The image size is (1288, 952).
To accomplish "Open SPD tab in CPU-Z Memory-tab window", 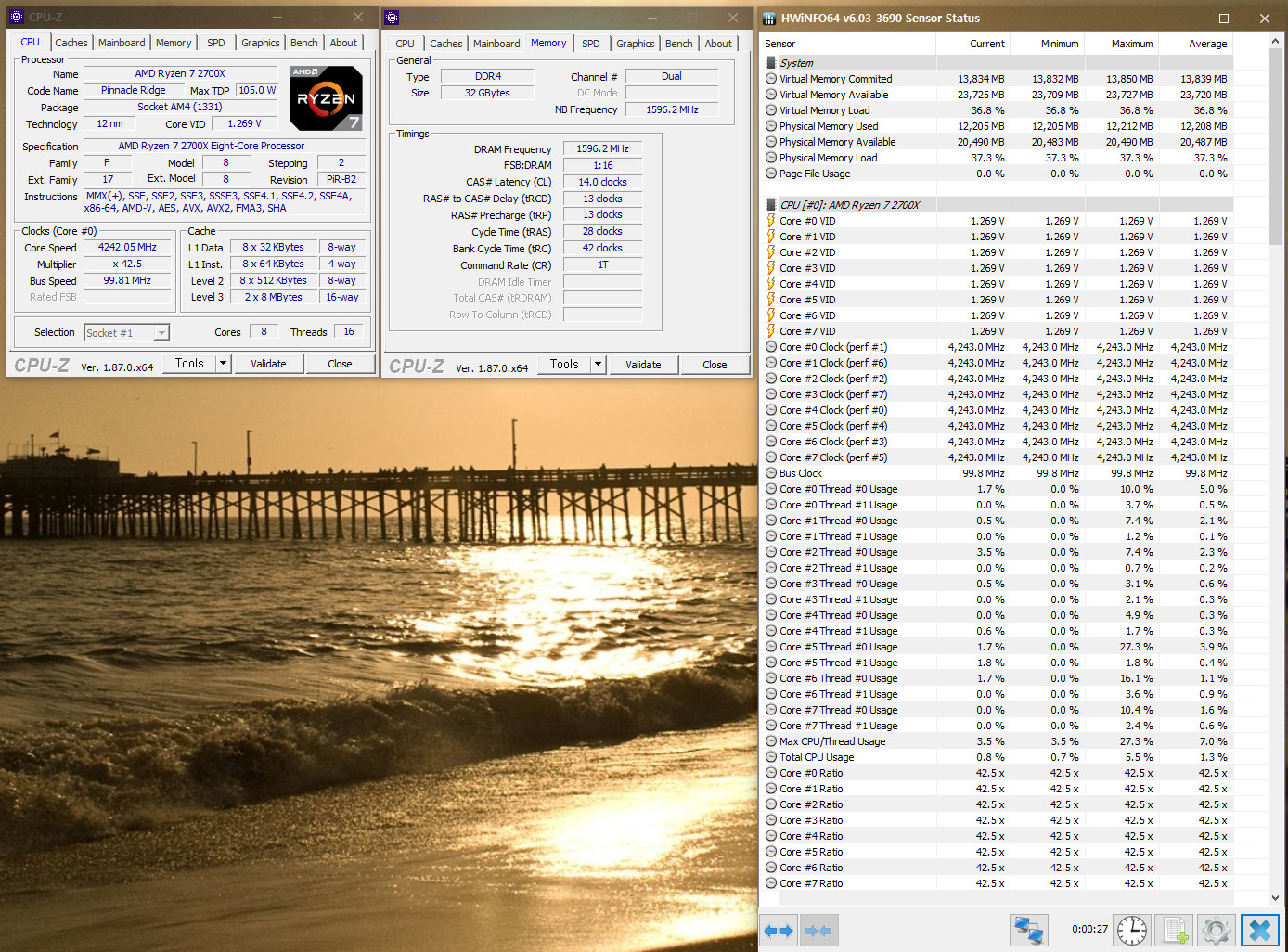I will tap(591, 44).
